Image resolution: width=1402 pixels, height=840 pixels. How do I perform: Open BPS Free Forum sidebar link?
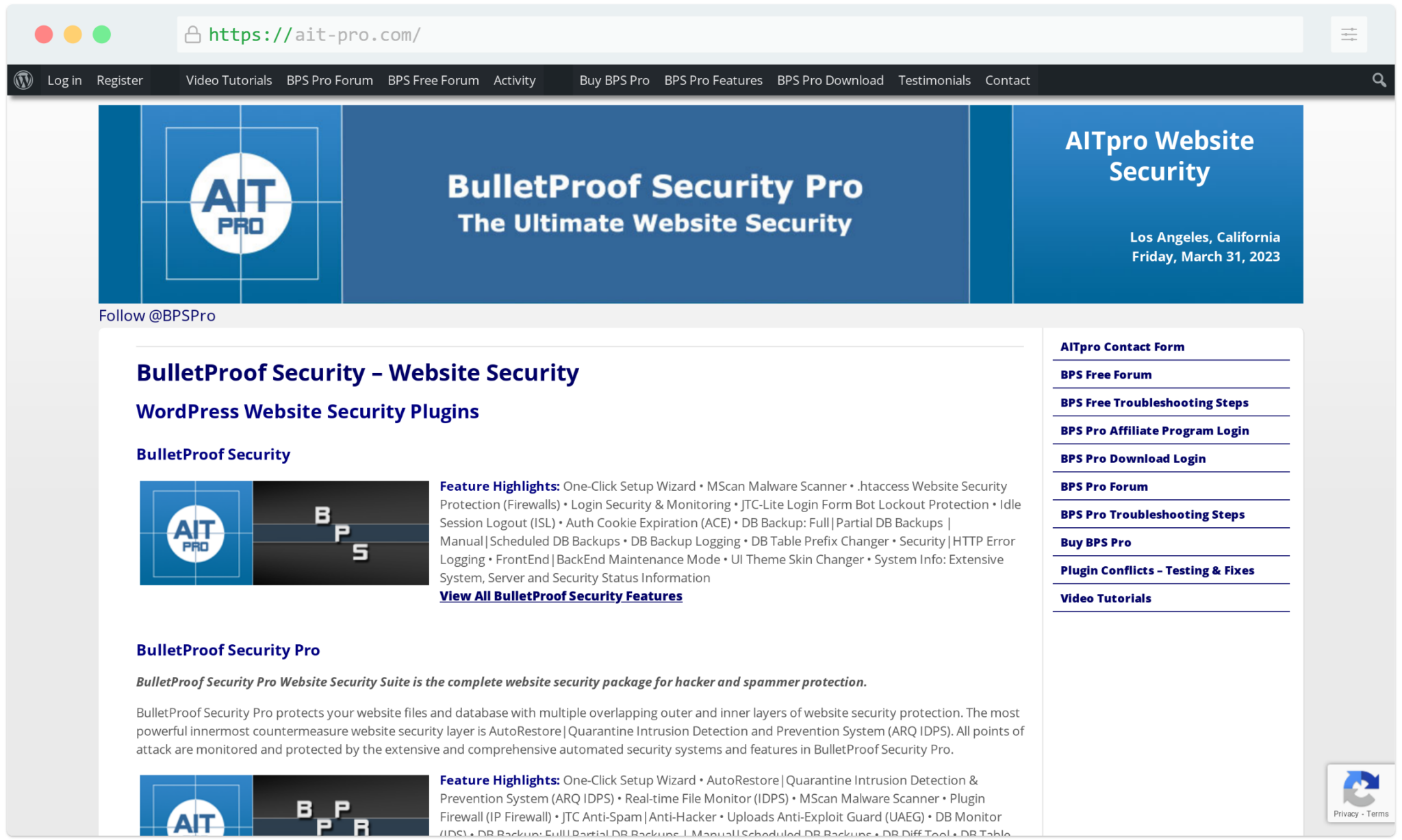[1106, 374]
